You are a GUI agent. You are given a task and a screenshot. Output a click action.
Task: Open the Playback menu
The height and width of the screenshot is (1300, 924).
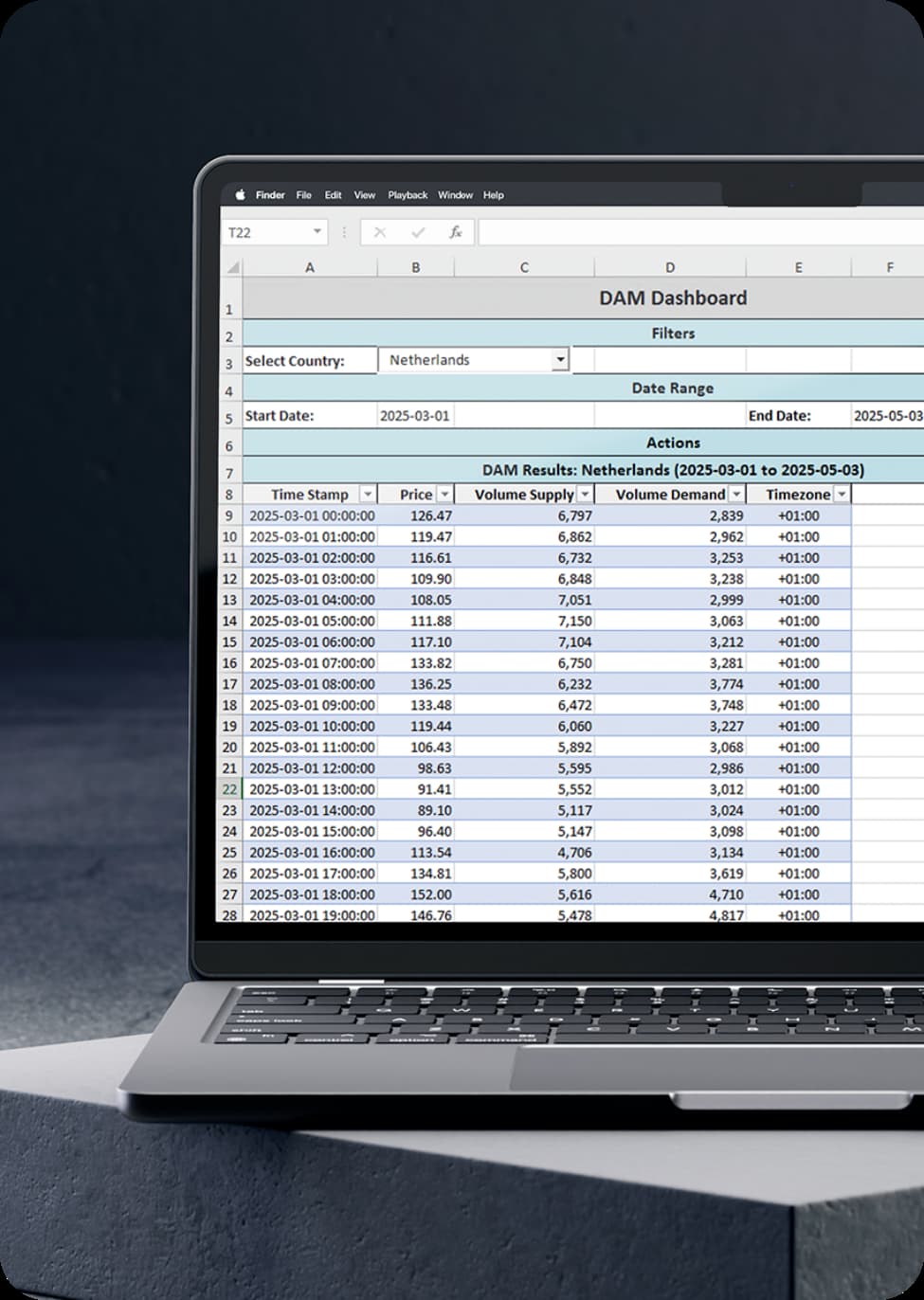pyautogui.click(x=407, y=195)
